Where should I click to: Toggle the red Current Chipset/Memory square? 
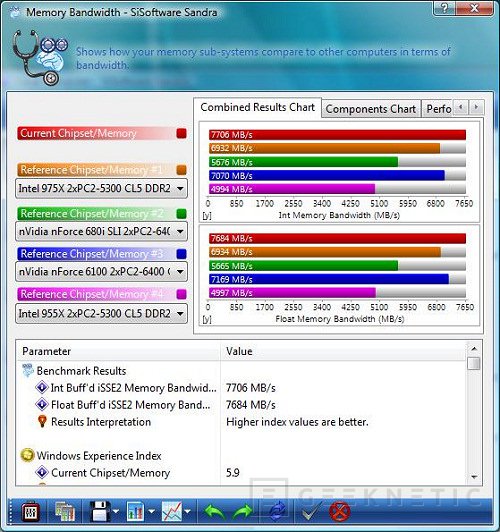(x=181, y=133)
